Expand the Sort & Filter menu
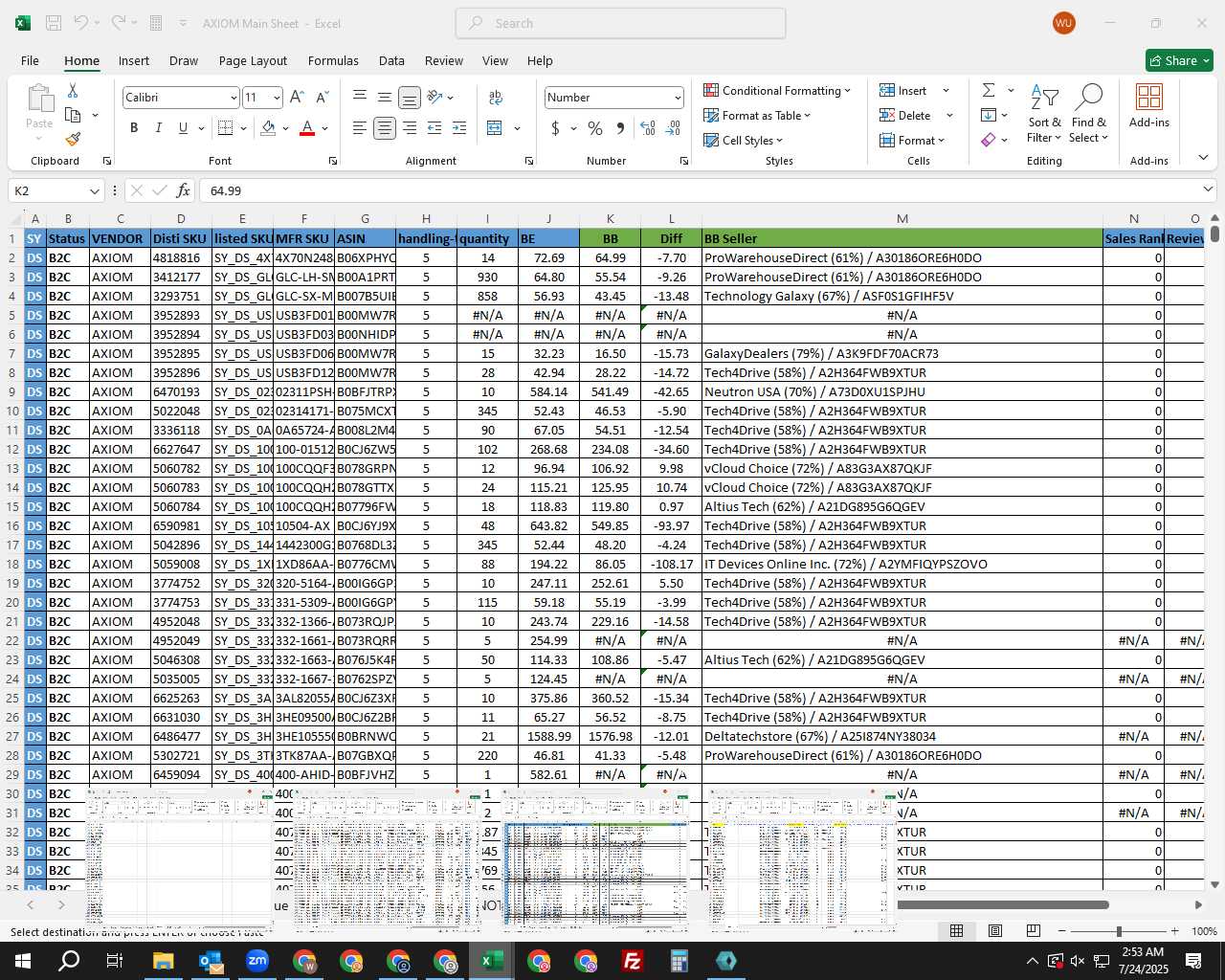Screen dimensions: 1225x980 pos(1044,115)
